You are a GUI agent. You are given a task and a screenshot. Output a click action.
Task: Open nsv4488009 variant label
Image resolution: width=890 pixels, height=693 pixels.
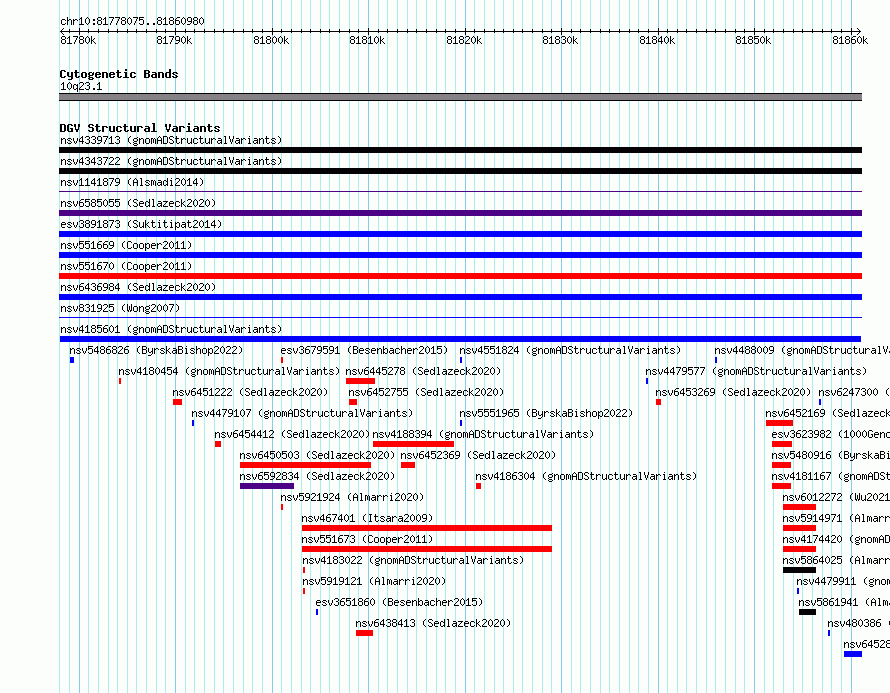[x=802, y=350]
